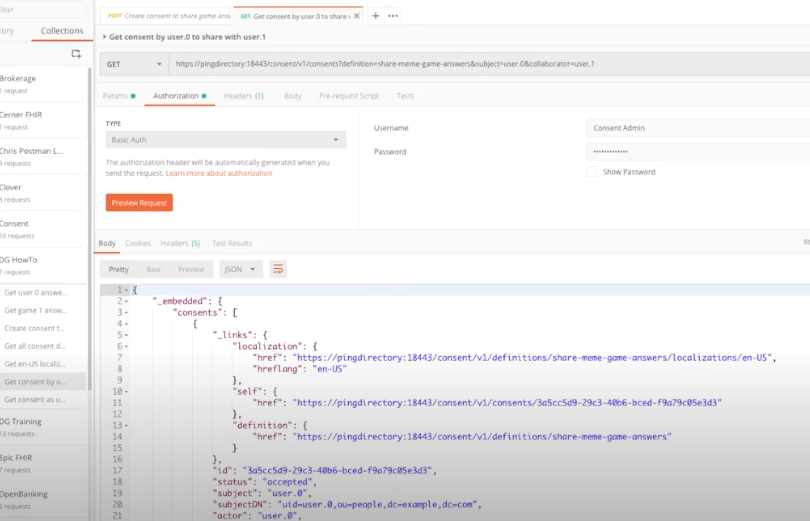This screenshot has width=810, height=521.
Task: Enable the Show Password checkbox
Action: (x=592, y=172)
